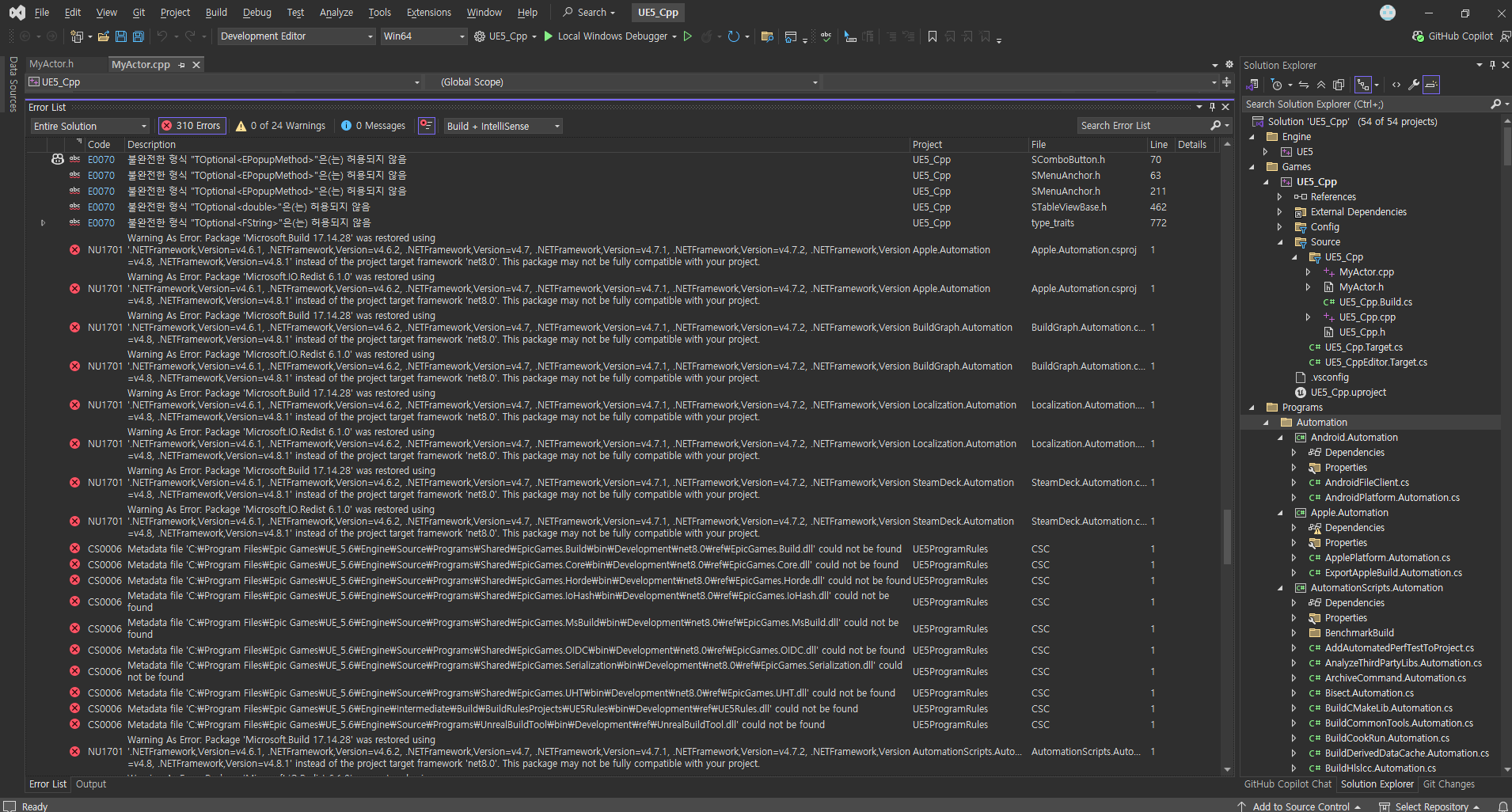1512x812 pixels.
Task: Click Add to Source Control in status bar
Action: pyautogui.click(x=1301, y=806)
